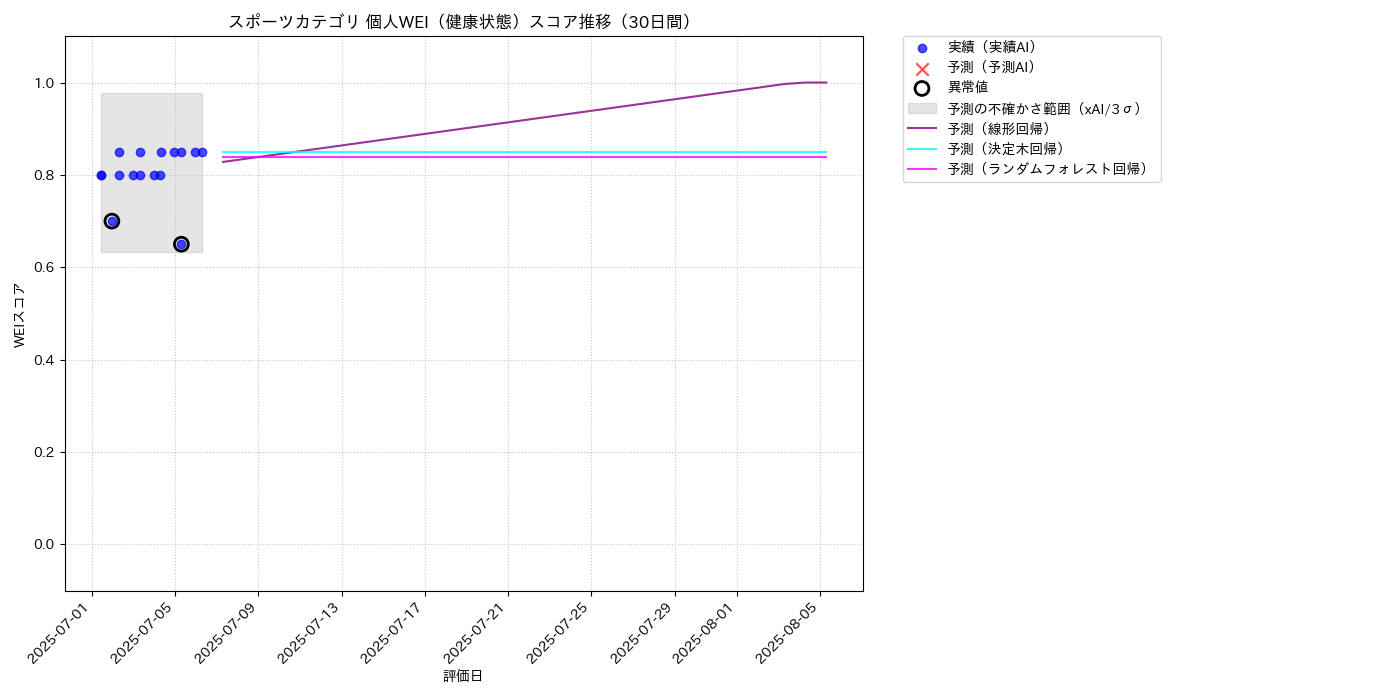Click the legend text 予測（線形回帰）
Screen dimensions: 1400x700
999,128
